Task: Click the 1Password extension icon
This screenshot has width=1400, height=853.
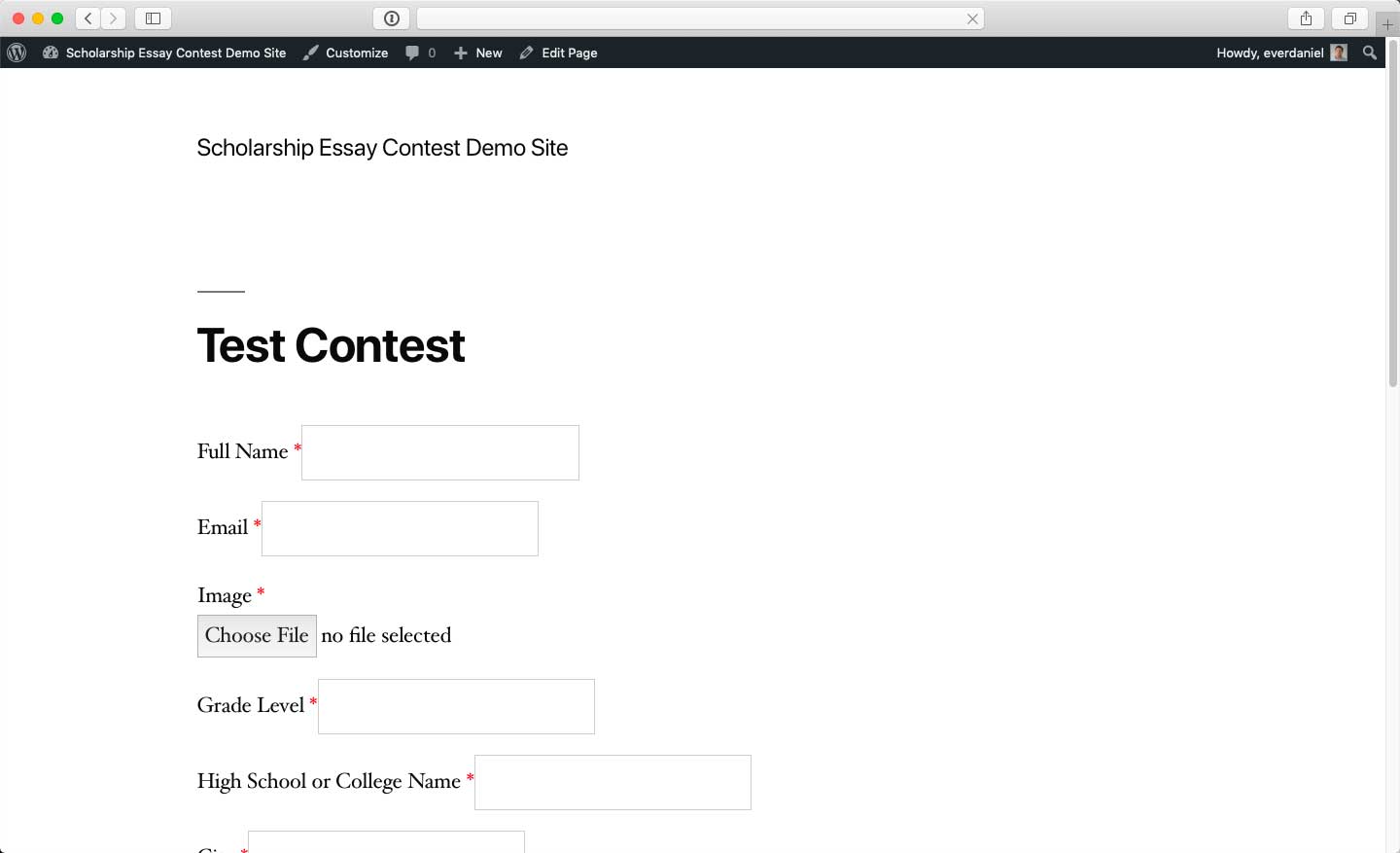Action: [392, 18]
